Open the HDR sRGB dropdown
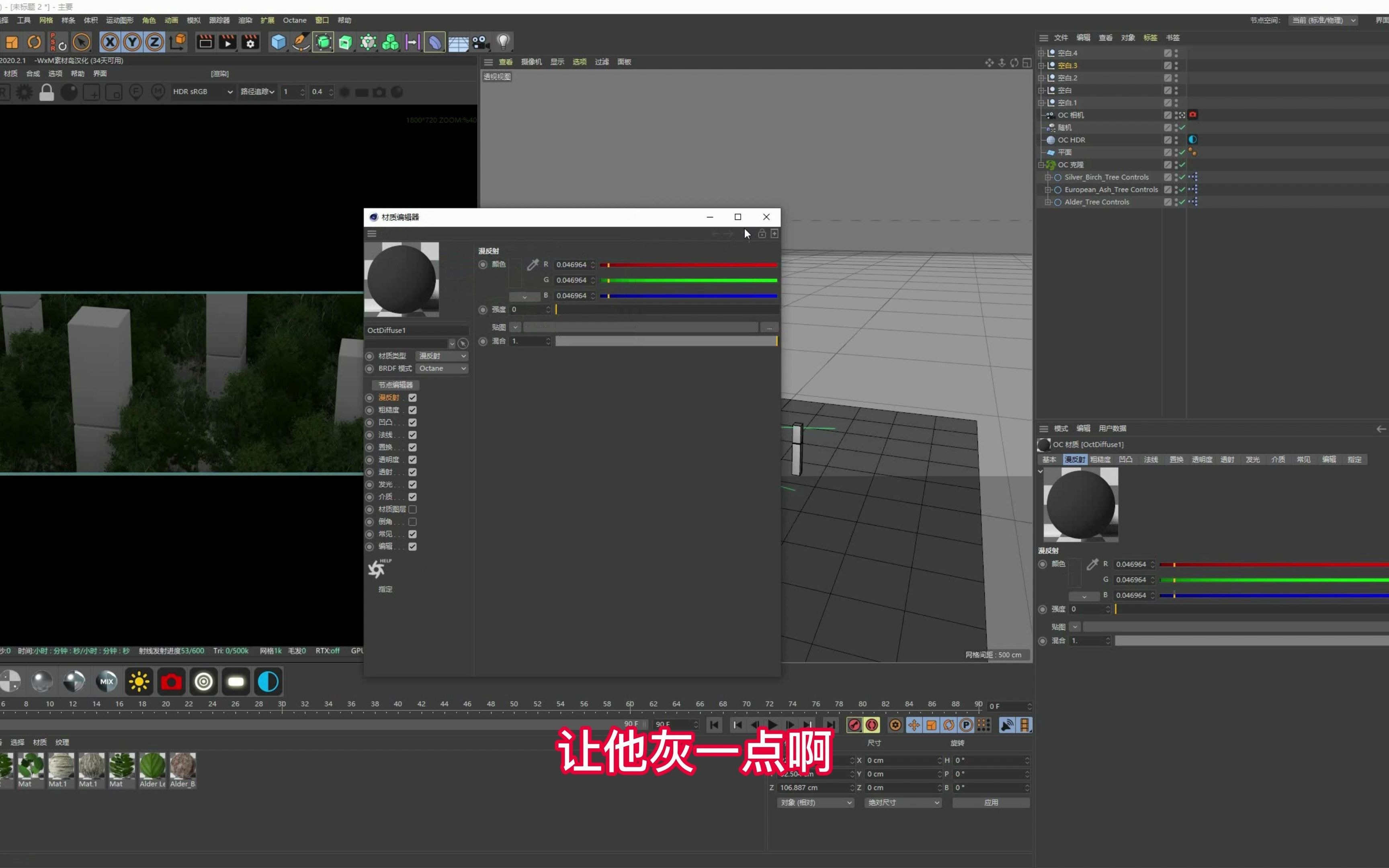1389x868 pixels. [x=202, y=91]
